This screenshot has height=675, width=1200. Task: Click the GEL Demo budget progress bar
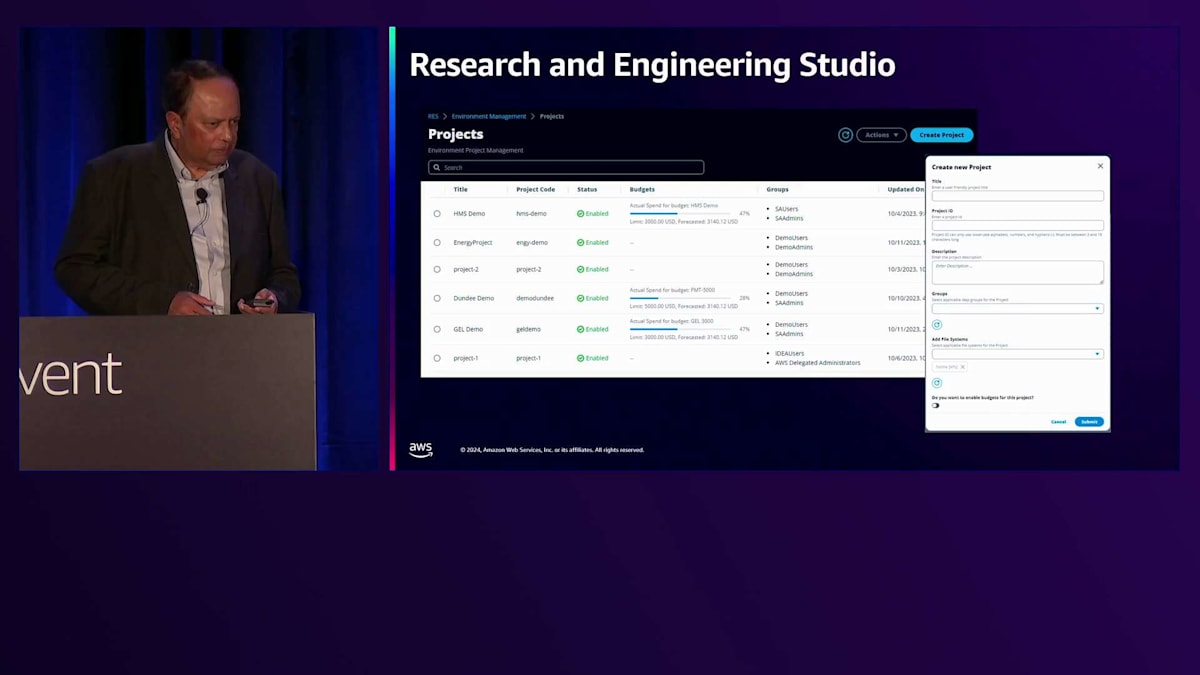[682, 329]
